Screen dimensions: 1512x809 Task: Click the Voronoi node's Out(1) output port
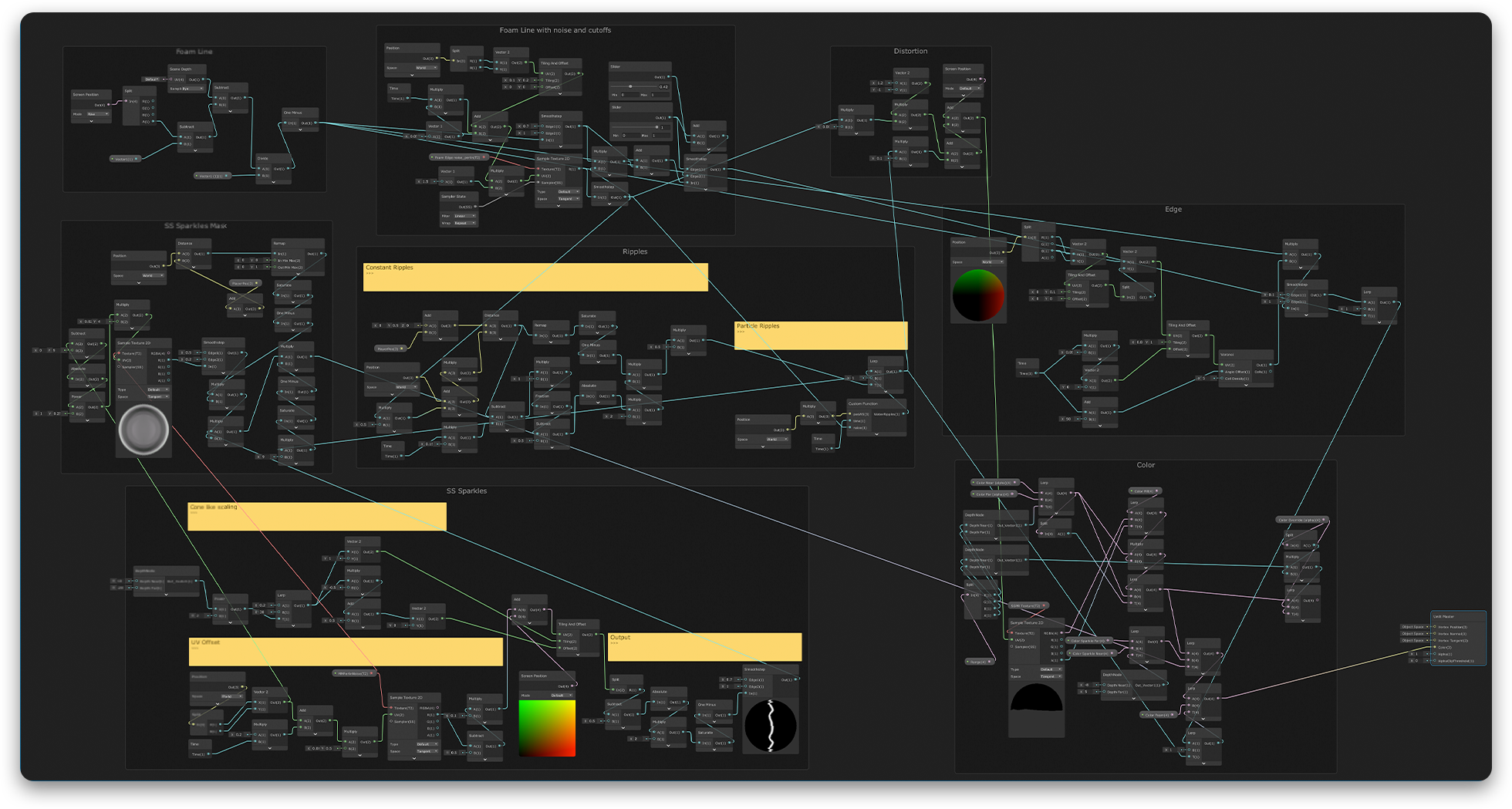[1271, 365]
